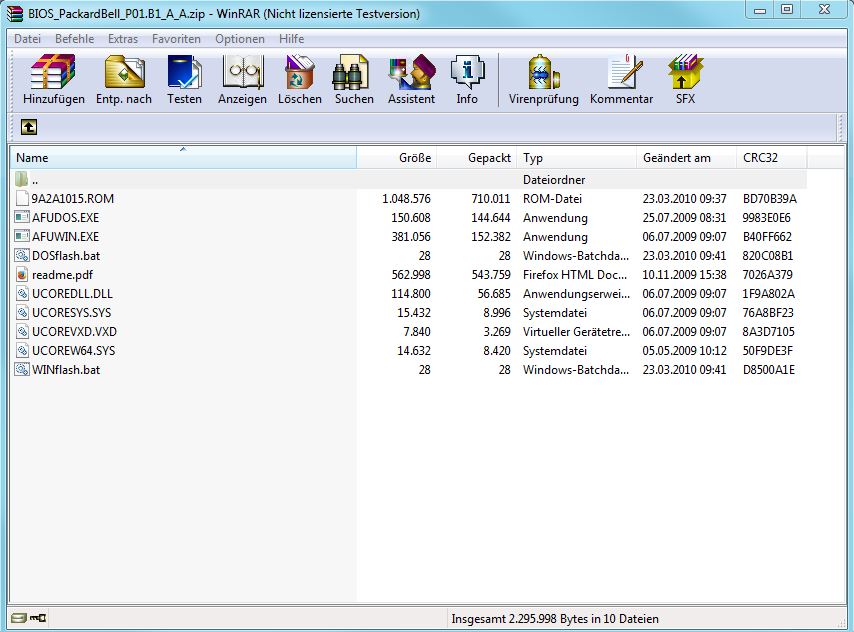Click date 05.05.2009 10:12
The height and width of the screenshot is (632, 854).
tap(684, 350)
